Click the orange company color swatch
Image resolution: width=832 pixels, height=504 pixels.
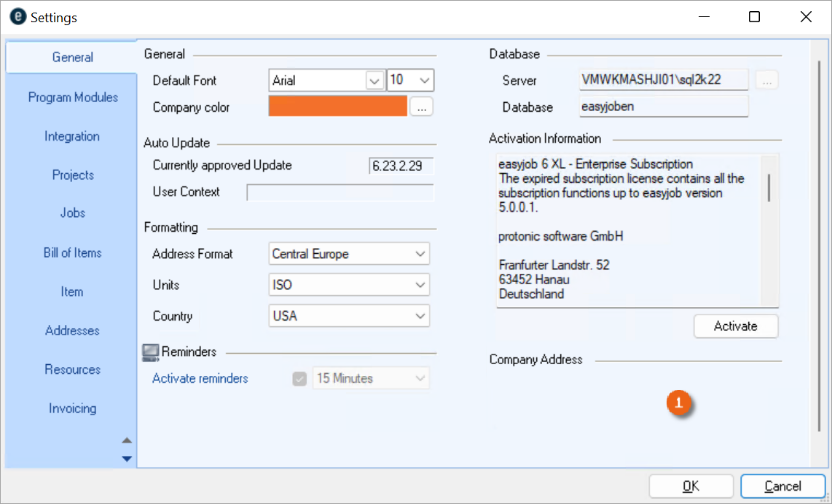[338, 106]
